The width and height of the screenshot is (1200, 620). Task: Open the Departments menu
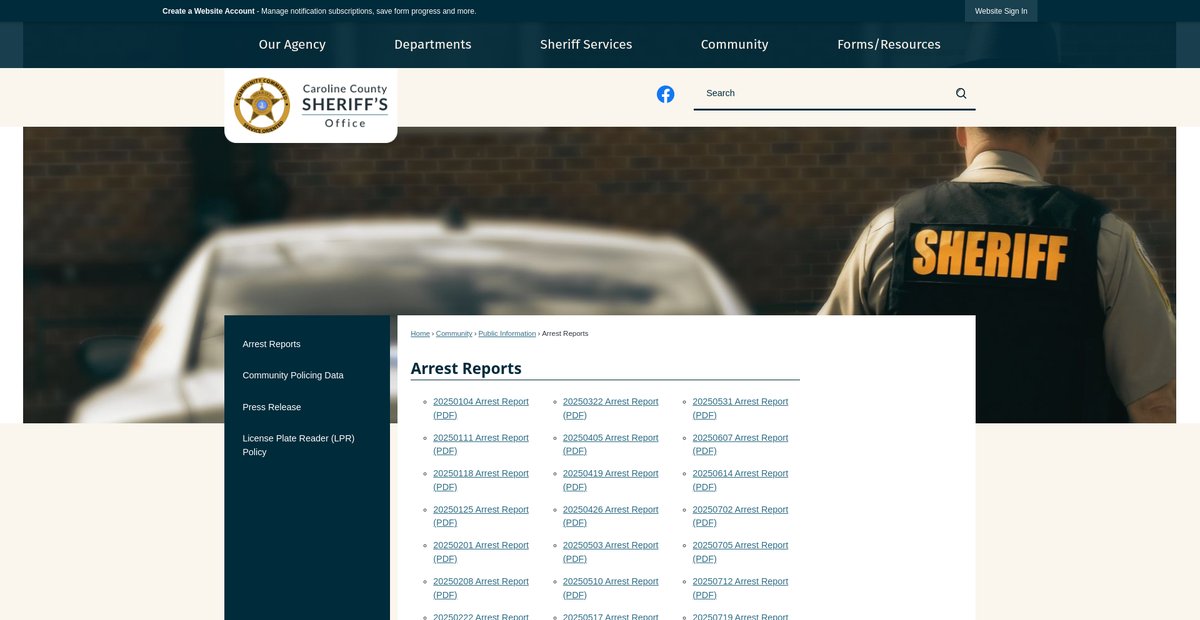433,44
